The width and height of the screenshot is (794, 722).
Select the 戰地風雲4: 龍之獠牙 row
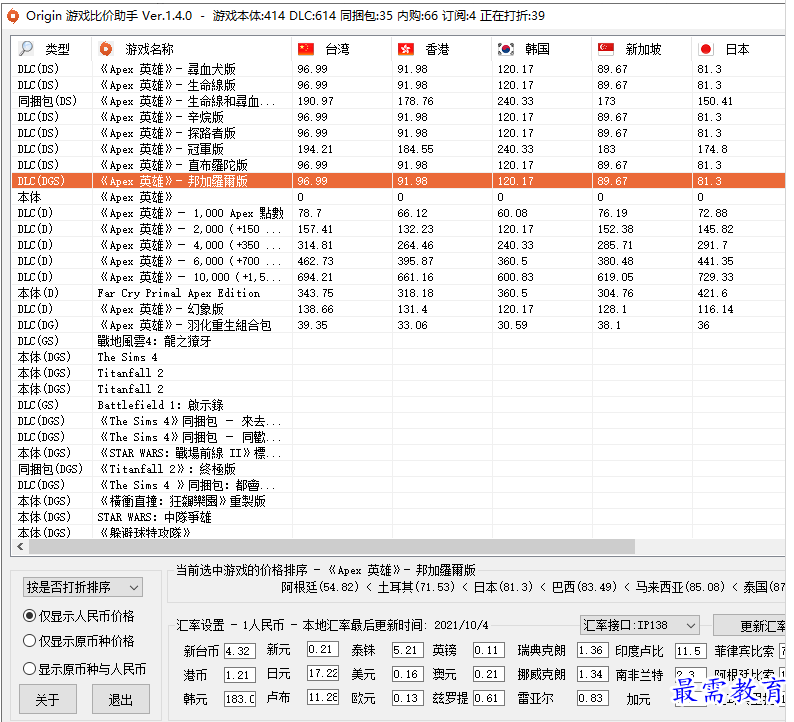click(x=399, y=341)
